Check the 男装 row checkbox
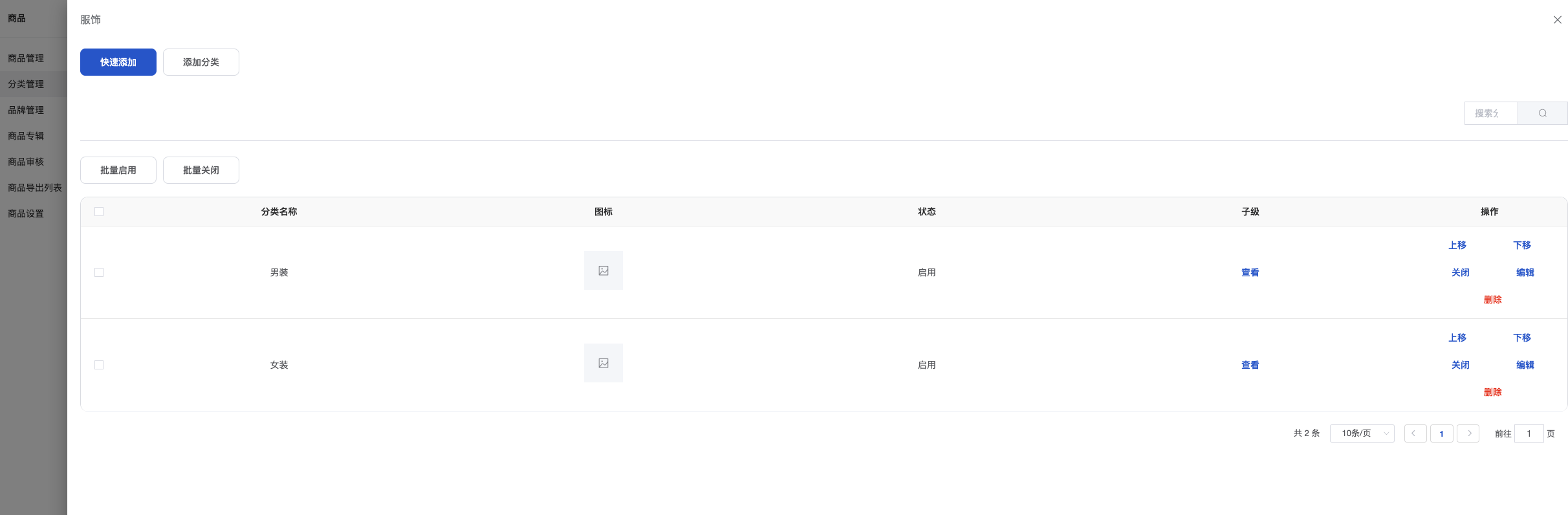The width and height of the screenshot is (1568, 515). coord(99,272)
